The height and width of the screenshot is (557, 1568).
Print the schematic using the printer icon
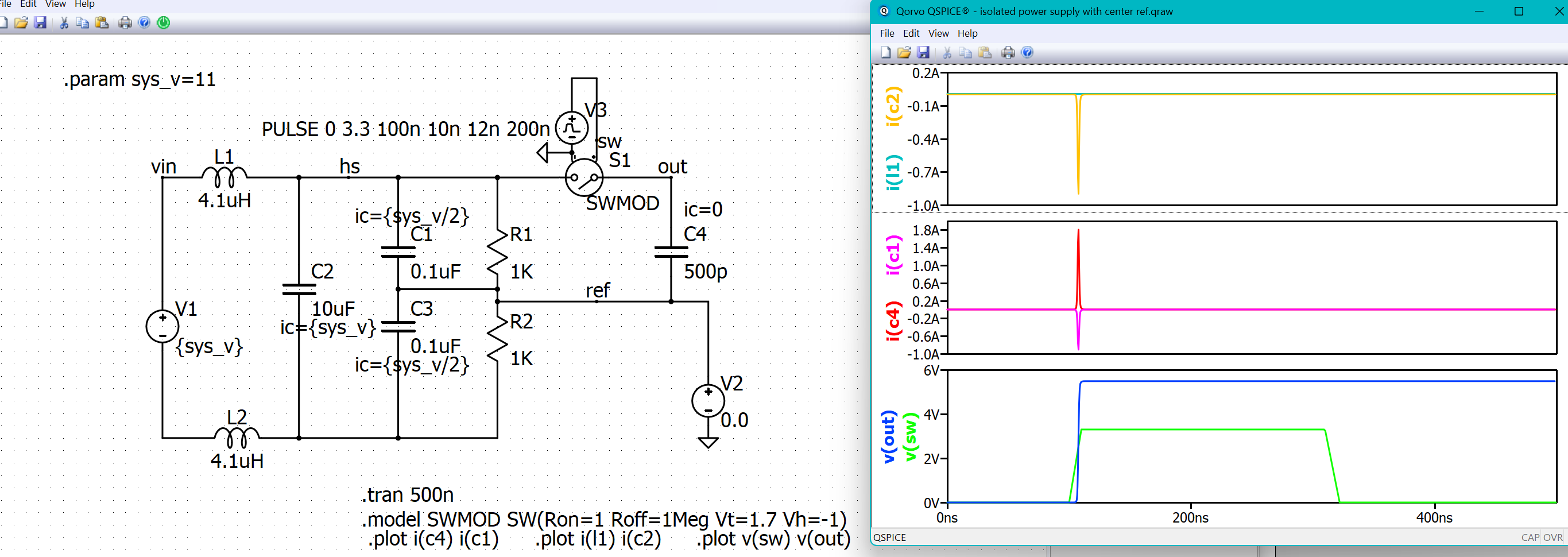pos(125,22)
